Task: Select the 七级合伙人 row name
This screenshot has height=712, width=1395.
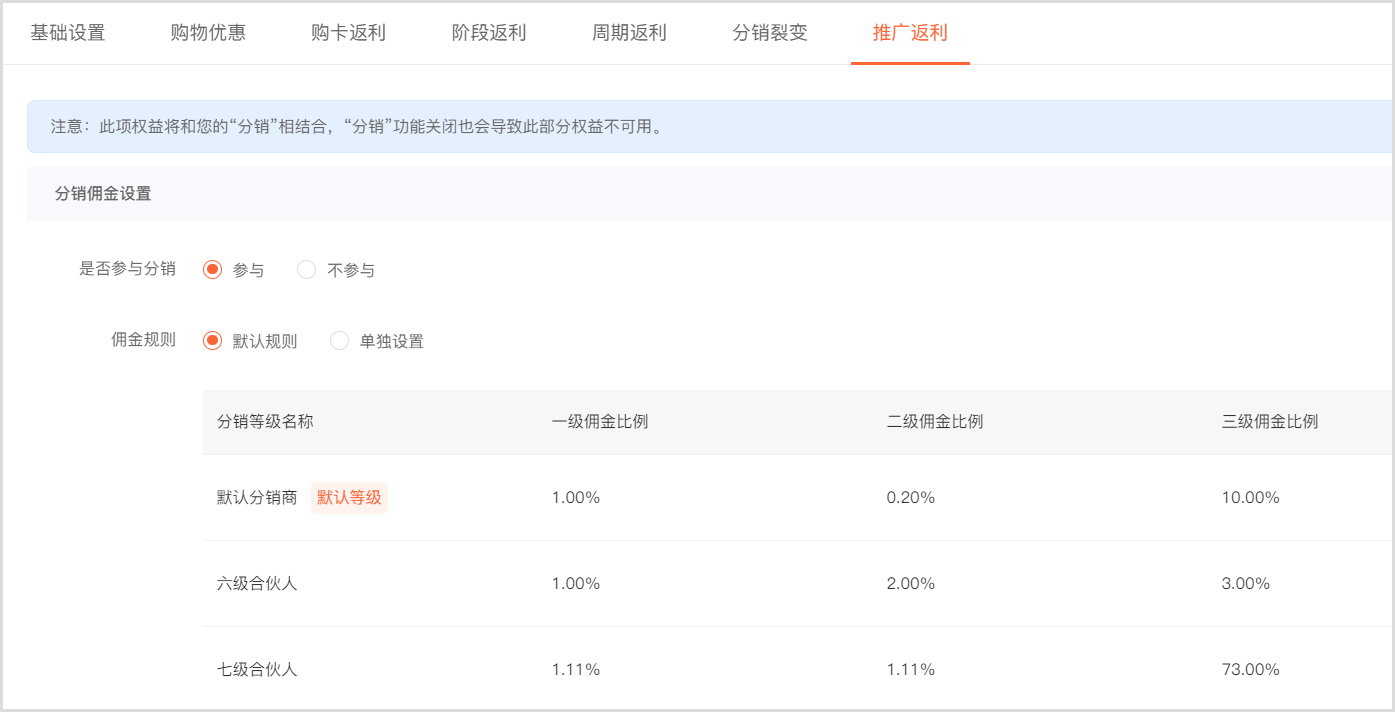Action: [257, 670]
